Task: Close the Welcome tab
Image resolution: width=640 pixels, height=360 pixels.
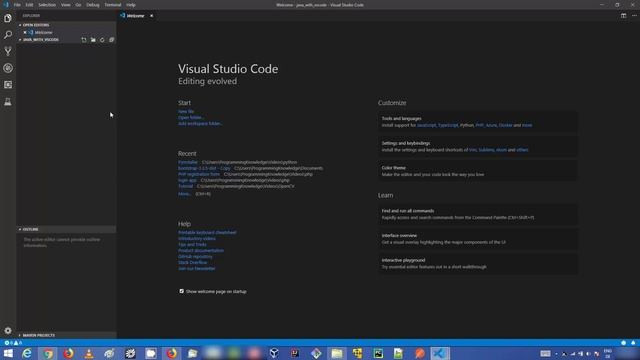Action: (151, 16)
